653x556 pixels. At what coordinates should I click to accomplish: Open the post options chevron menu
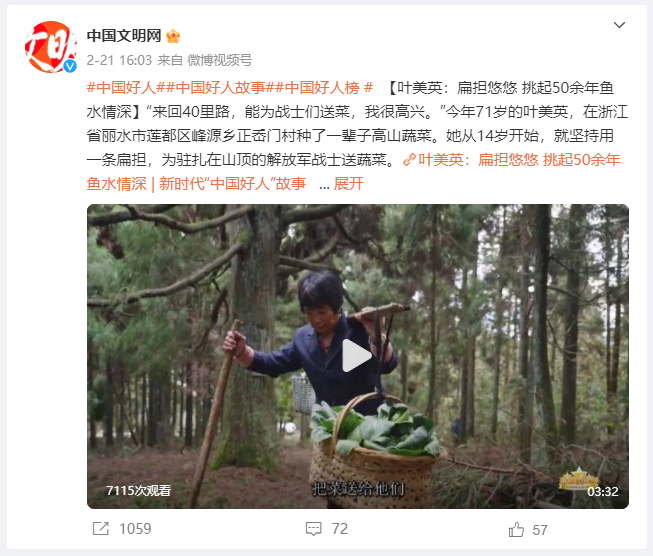click(x=619, y=25)
